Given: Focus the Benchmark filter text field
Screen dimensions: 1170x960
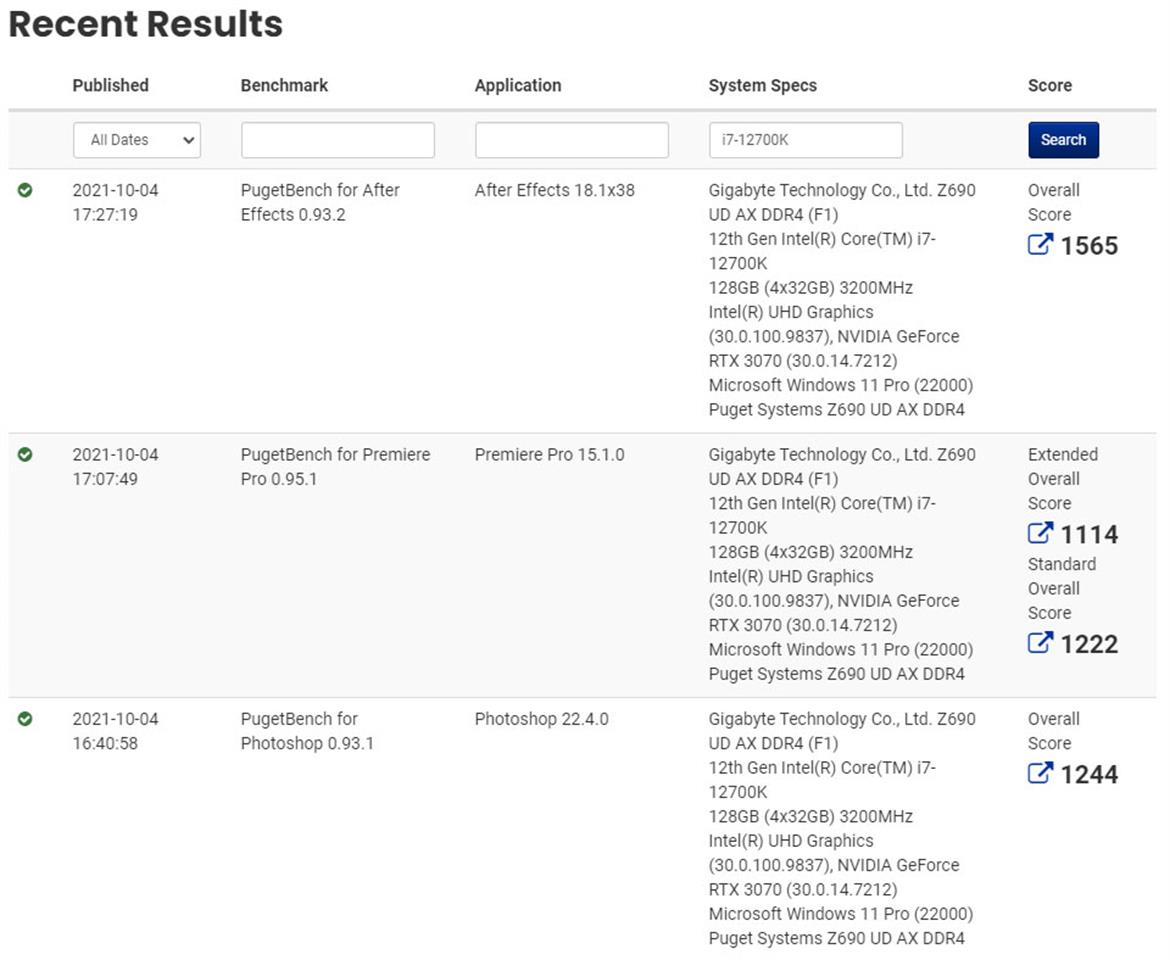Looking at the screenshot, I should [338, 140].
